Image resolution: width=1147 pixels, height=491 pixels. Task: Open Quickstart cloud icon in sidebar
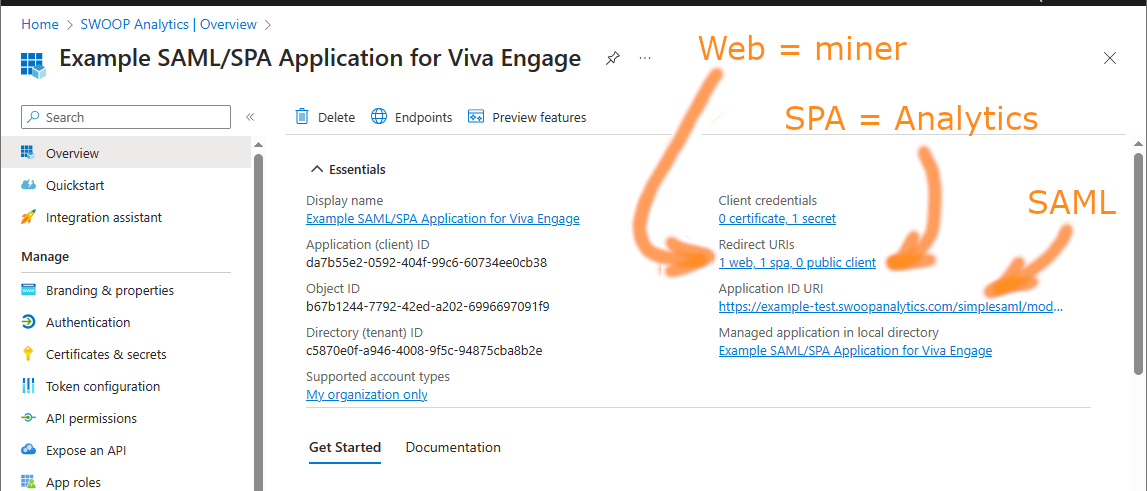coord(29,185)
